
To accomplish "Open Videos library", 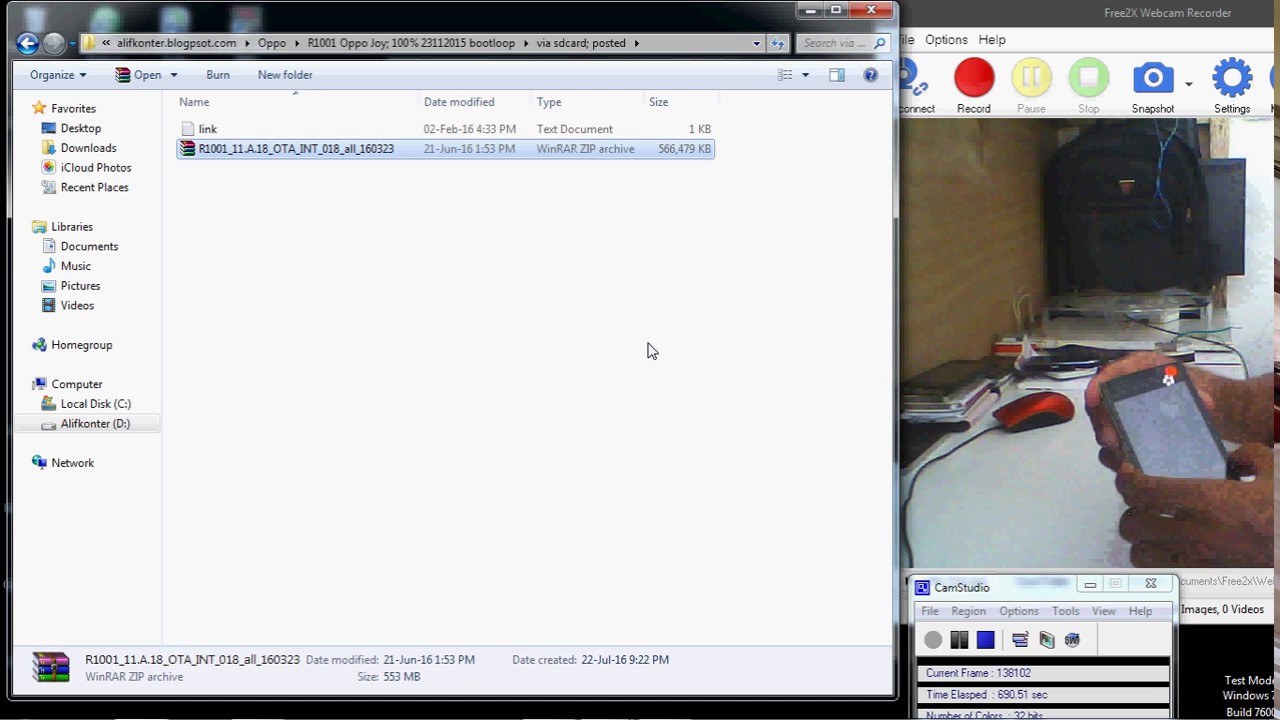I will [x=77, y=305].
